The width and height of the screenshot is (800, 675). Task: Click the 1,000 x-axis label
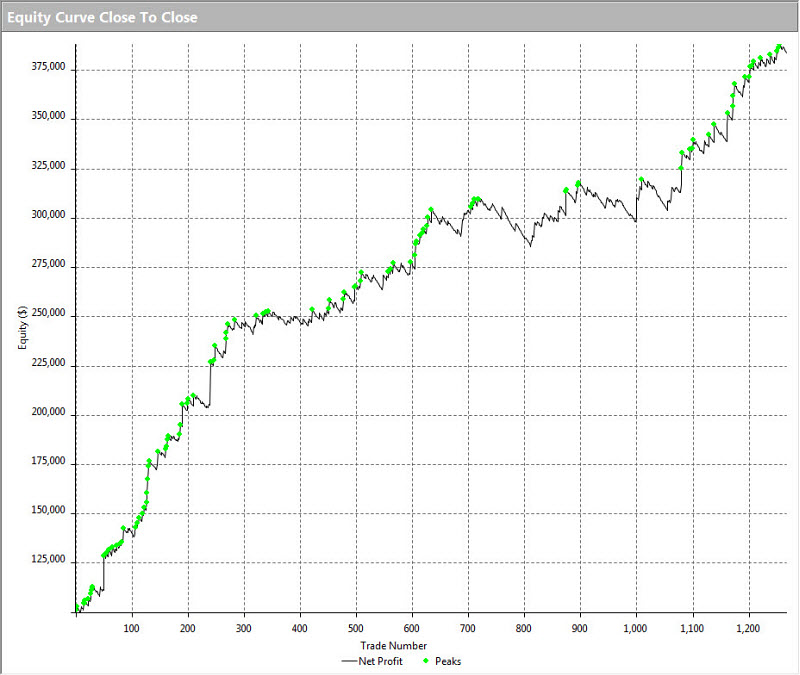pyautogui.click(x=636, y=628)
